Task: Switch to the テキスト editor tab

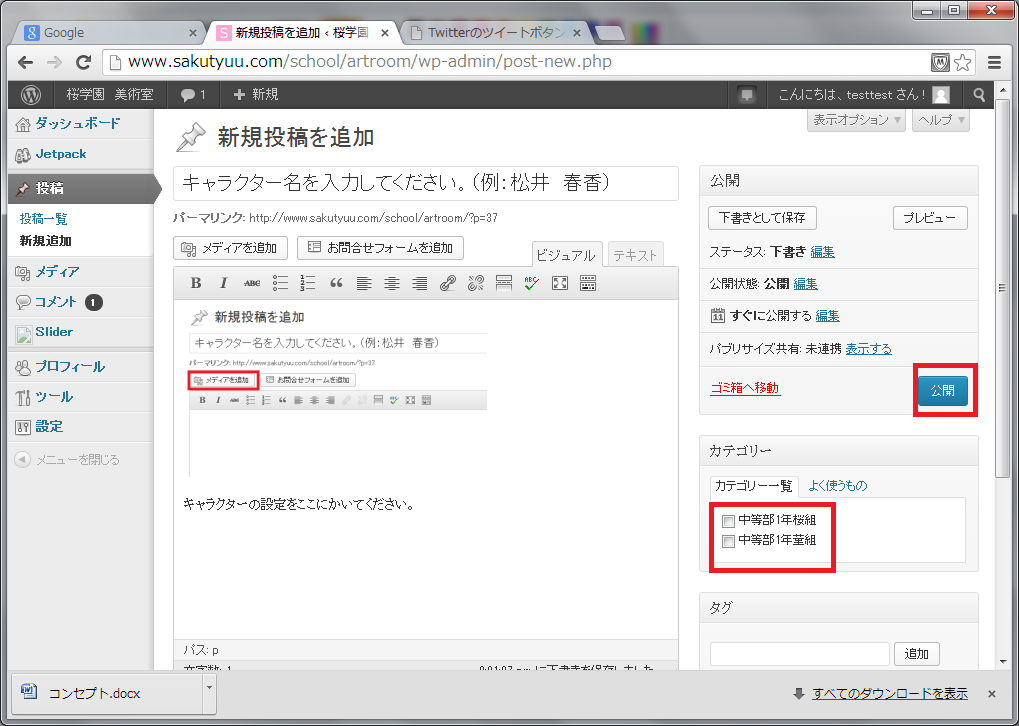Action: 635,255
